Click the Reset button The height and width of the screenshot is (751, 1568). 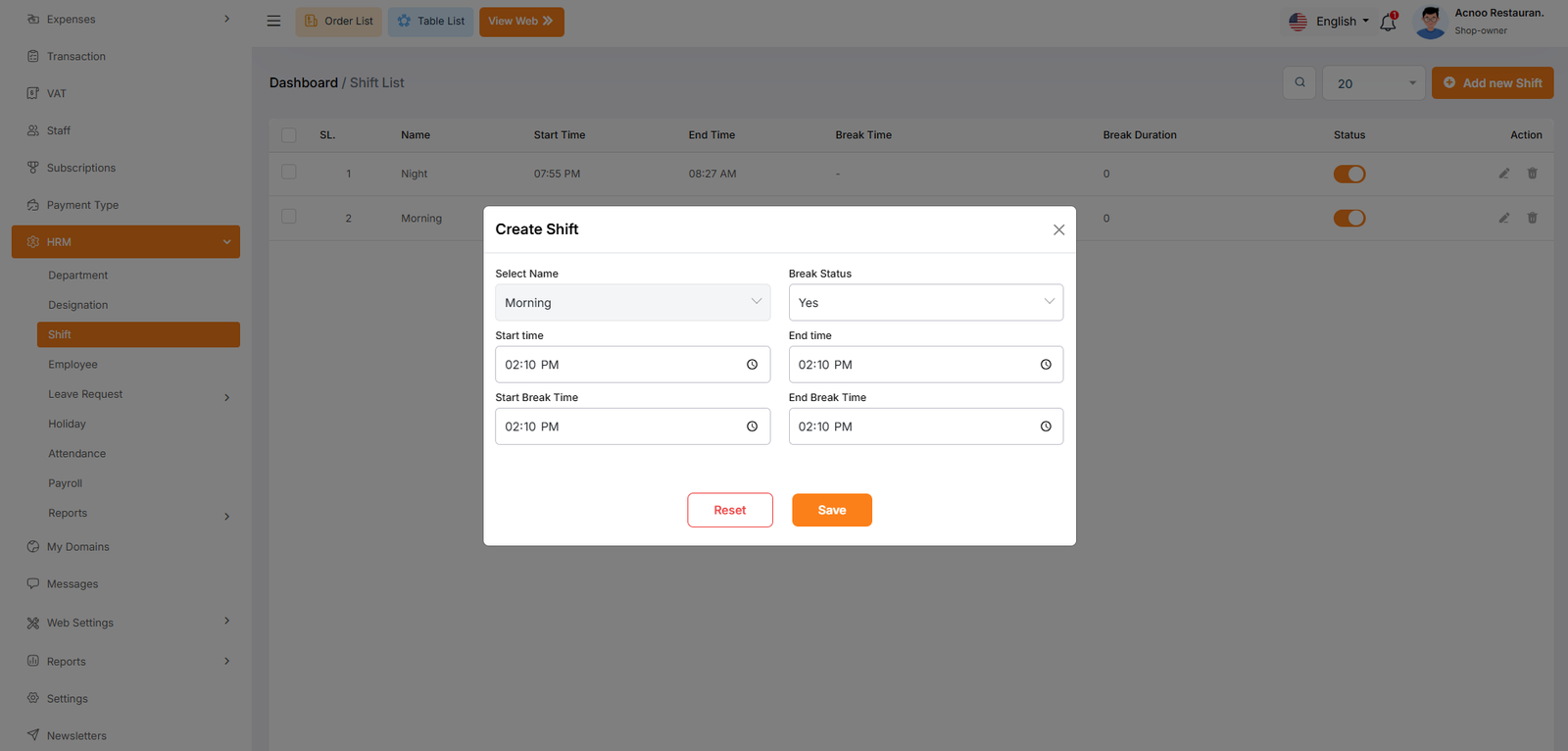click(x=729, y=510)
